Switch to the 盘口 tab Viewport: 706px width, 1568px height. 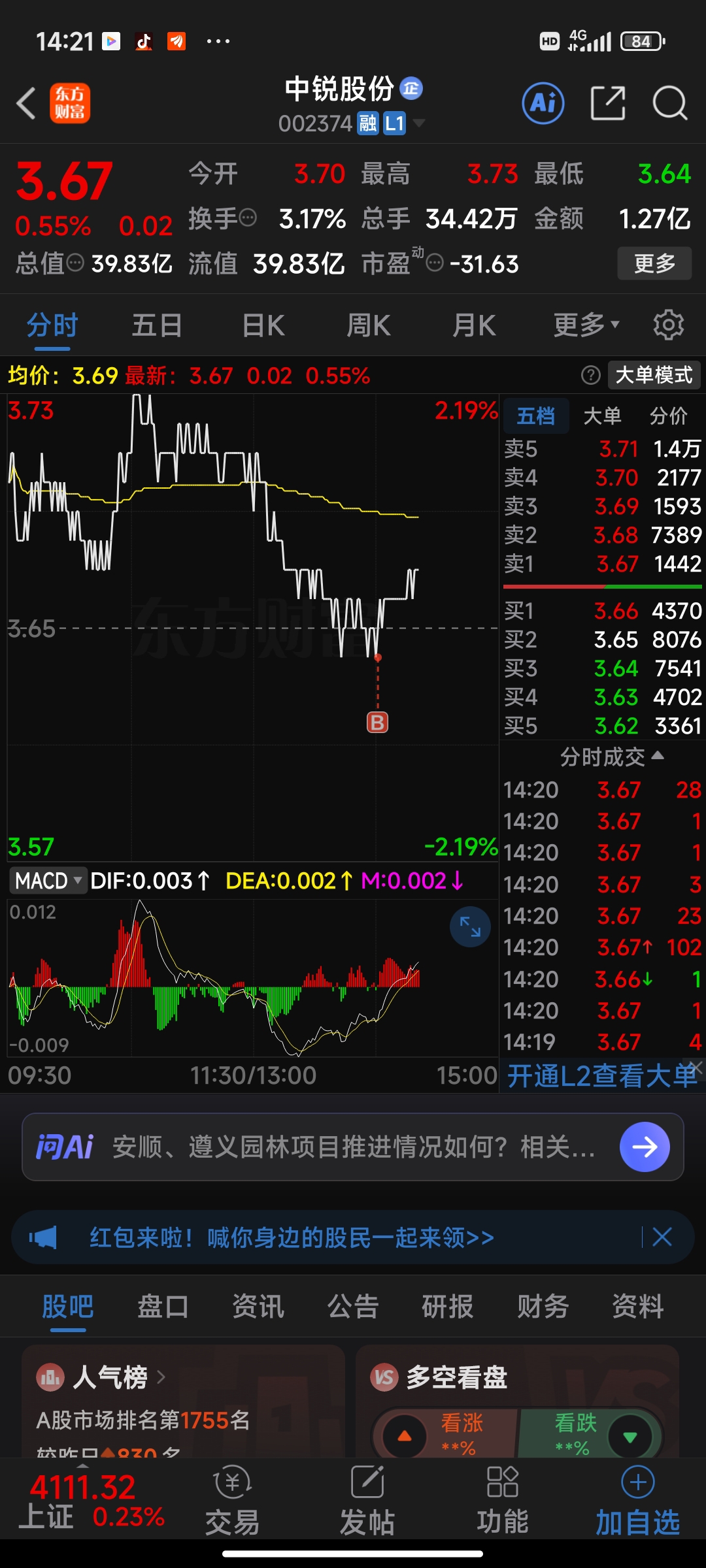(x=163, y=1307)
